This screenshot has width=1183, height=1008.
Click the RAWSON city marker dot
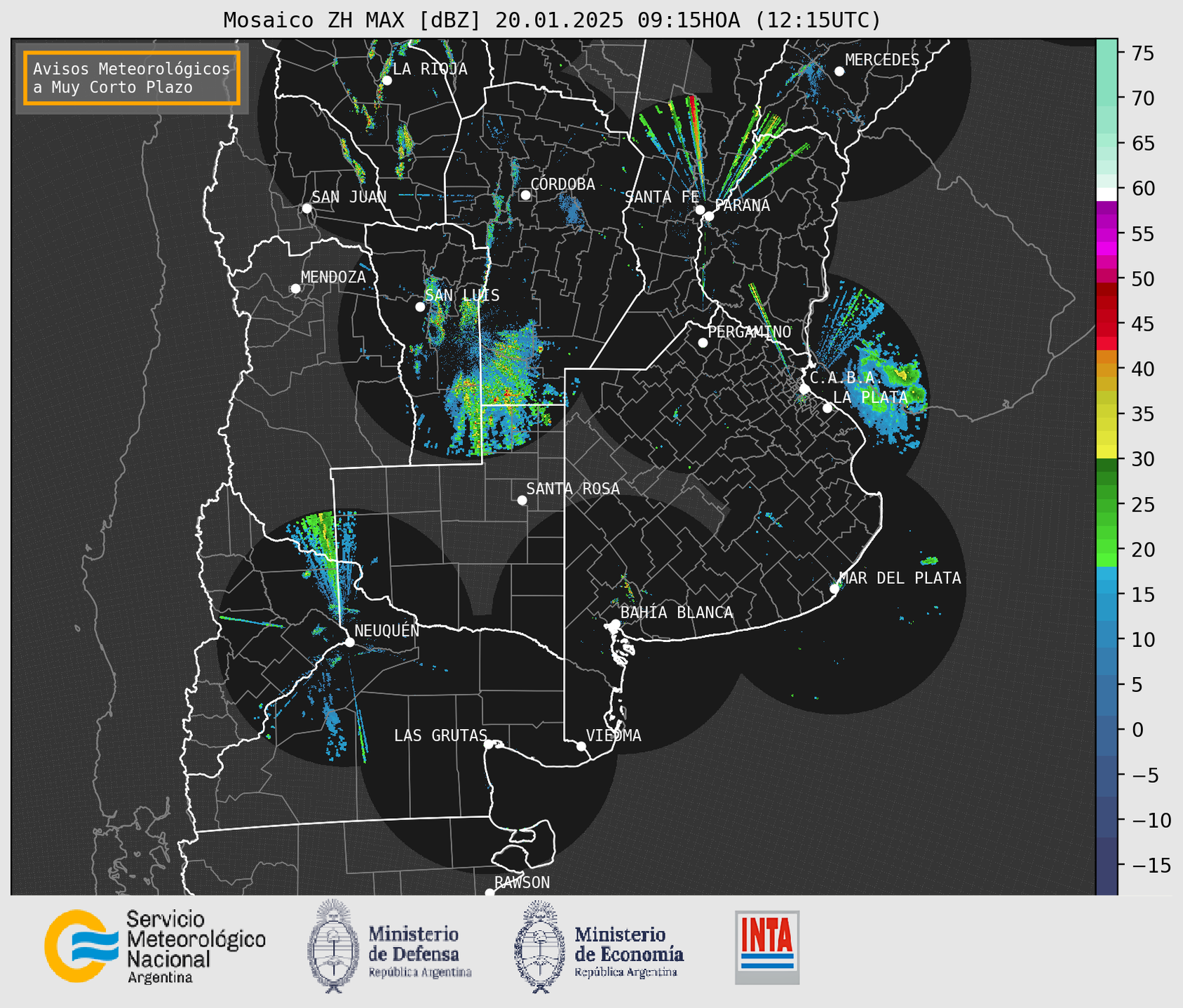tap(489, 893)
